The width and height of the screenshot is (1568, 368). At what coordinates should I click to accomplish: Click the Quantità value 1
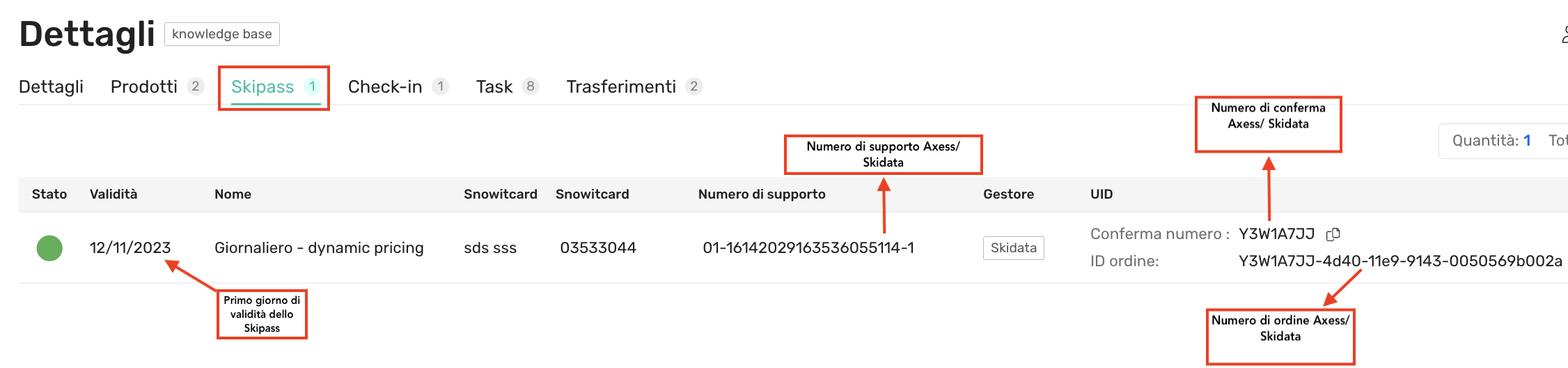tap(1527, 141)
